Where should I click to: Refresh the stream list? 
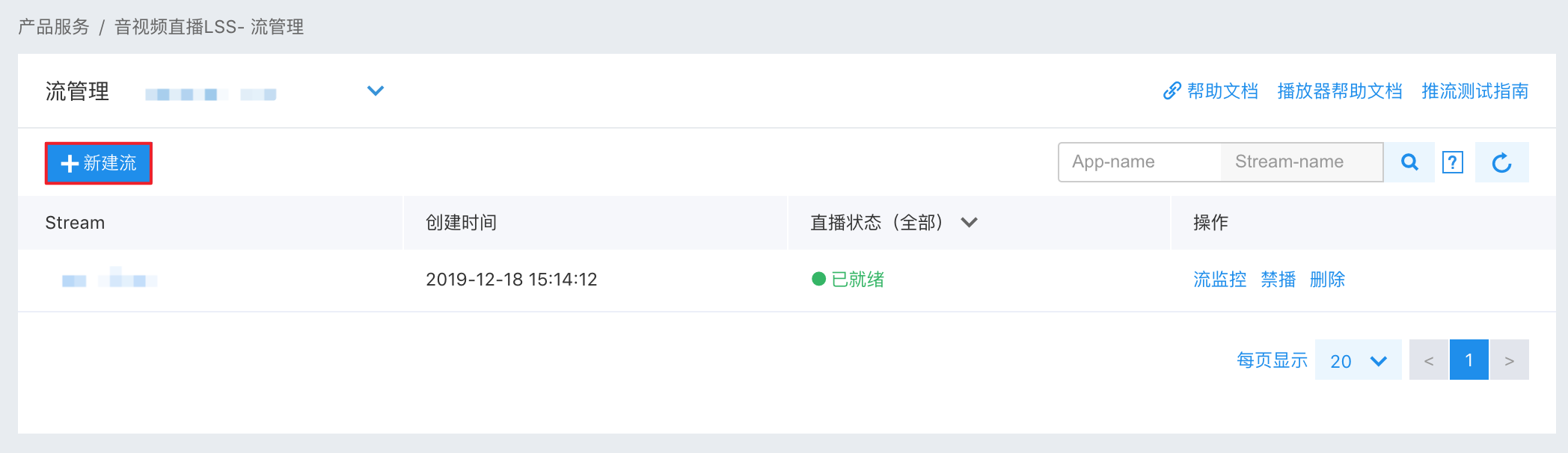pyautogui.click(x=1501, y=162)
